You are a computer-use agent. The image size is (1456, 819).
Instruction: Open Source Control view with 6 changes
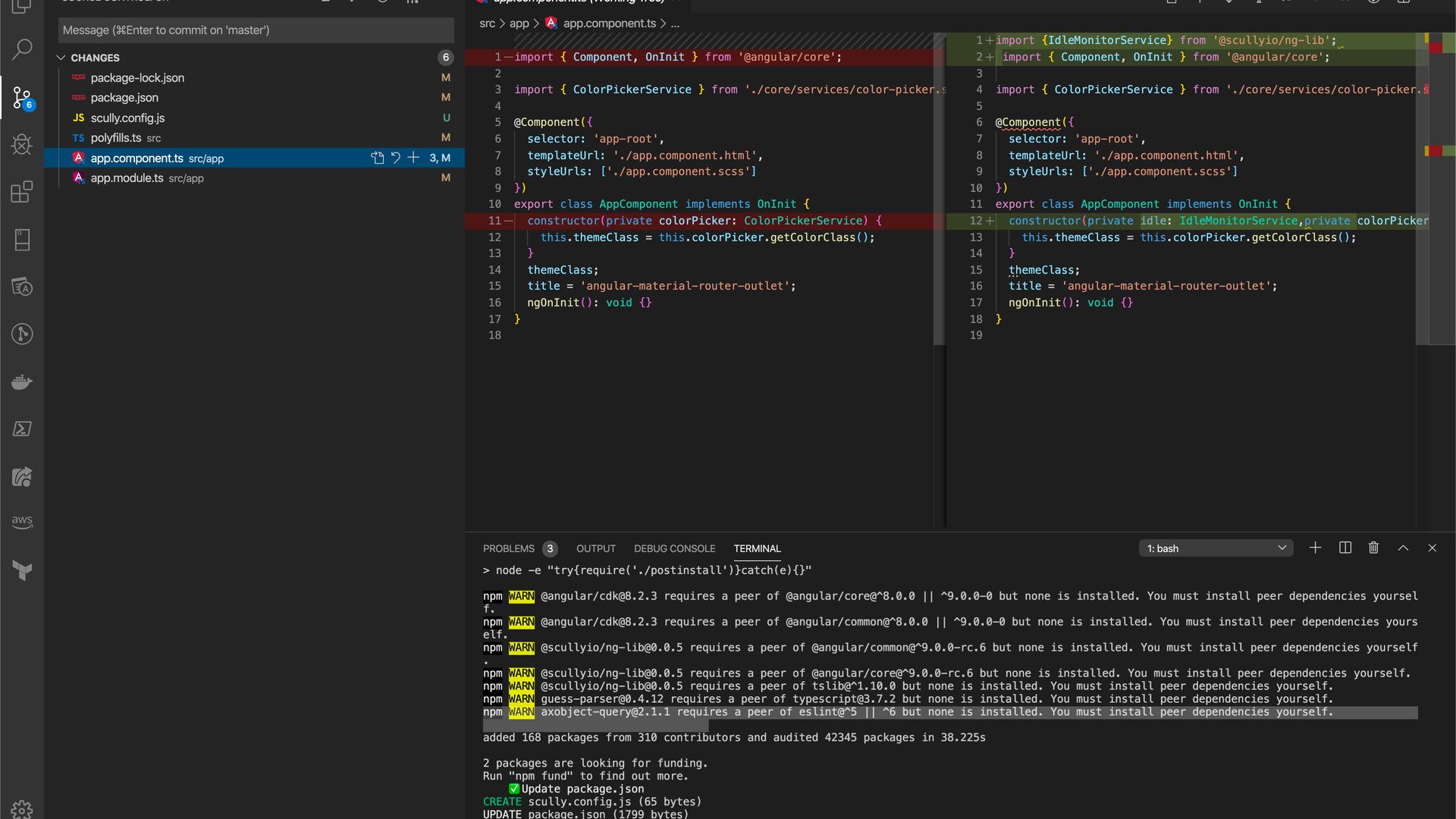click(22, 98)
